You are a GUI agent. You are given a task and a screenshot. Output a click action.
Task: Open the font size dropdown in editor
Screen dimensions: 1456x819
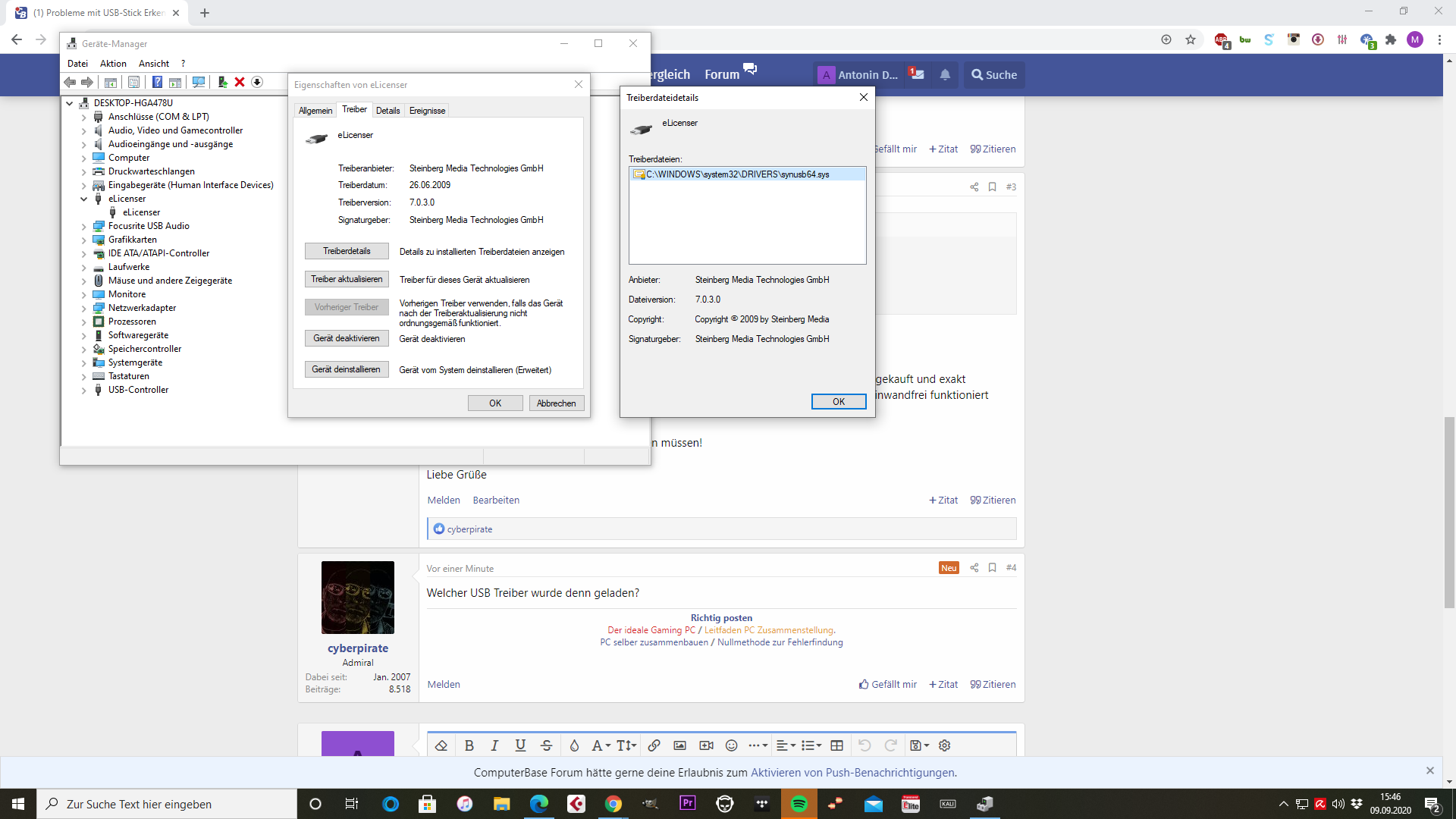pyautogui.click(x=626, y=745)
